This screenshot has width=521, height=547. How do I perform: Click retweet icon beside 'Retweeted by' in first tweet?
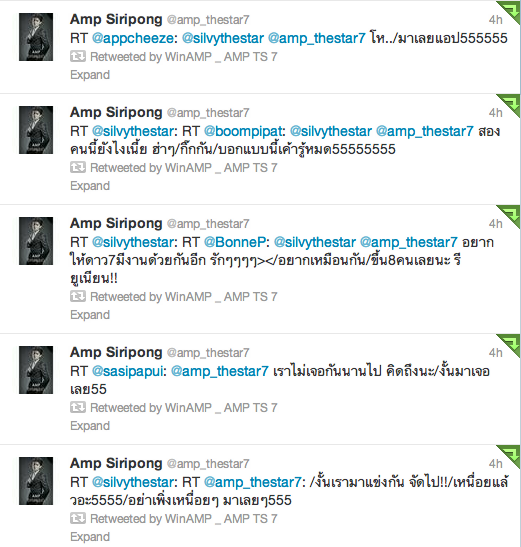[x=78, y=57]
